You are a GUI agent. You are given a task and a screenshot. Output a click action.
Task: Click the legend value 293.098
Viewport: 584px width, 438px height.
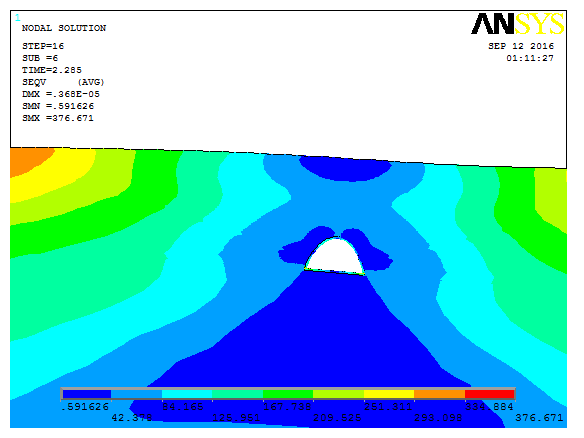[x=438, y=418]
